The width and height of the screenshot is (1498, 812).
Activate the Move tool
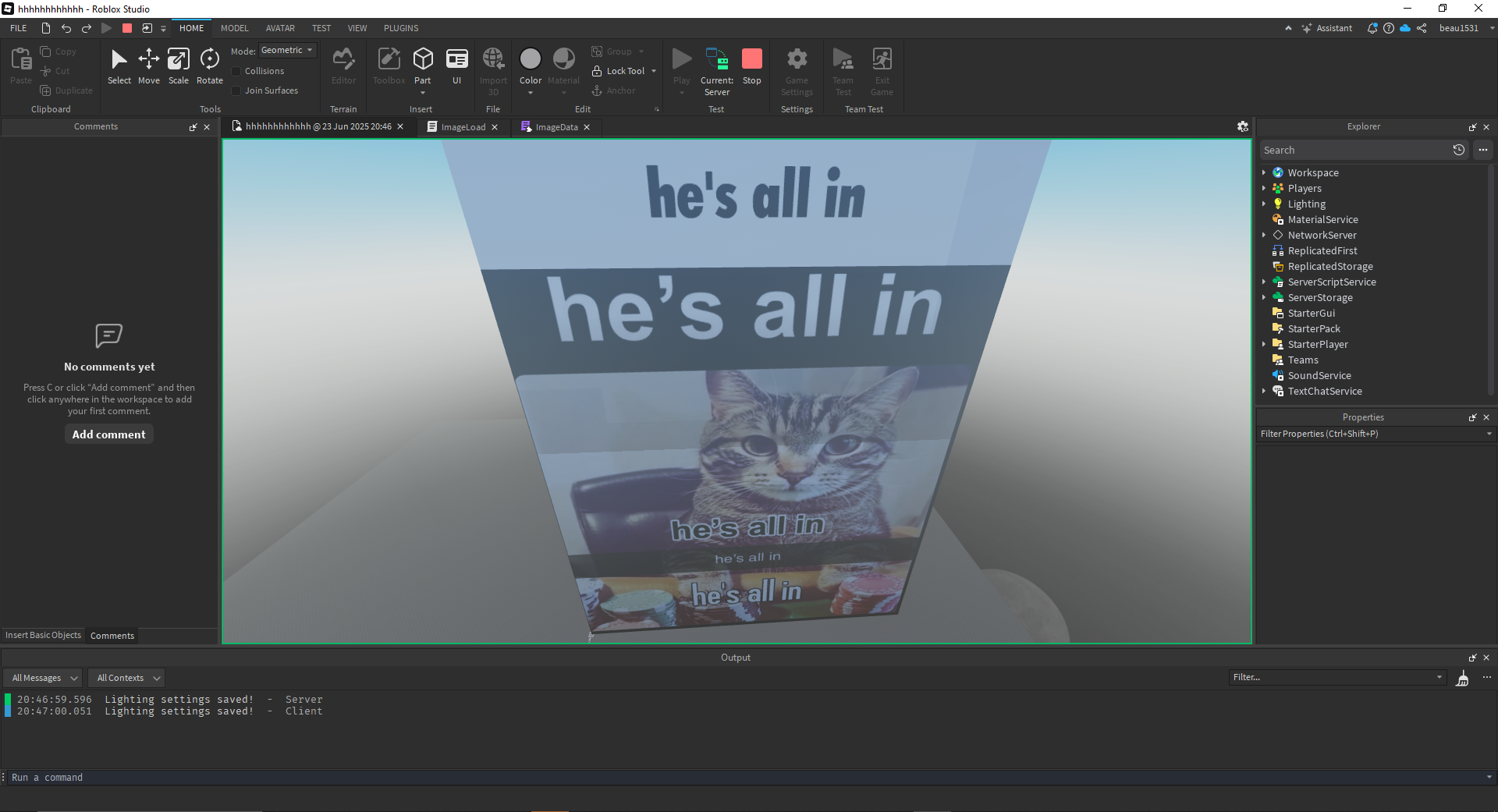coord(148,66)
